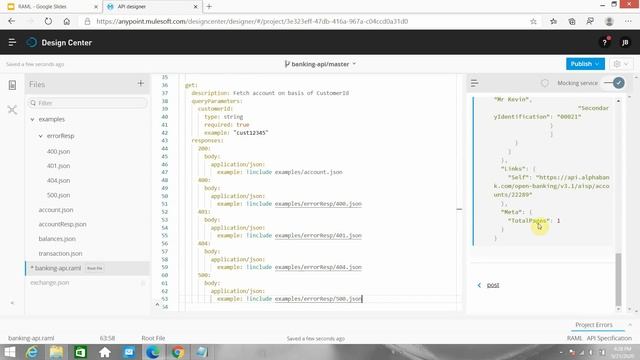The image size is (640, 360).
Task: Click the examples/errorResp/400.json include link
Action: coord(318,204)
